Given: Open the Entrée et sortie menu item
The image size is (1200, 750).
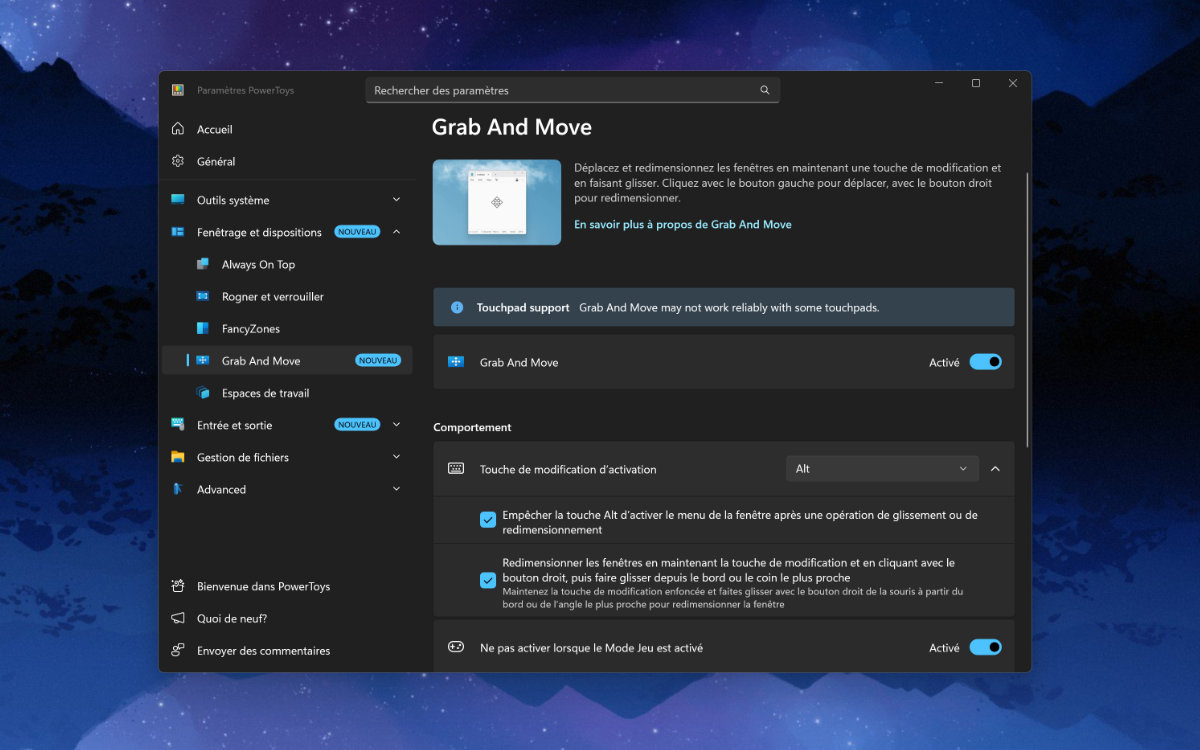Looking at the screenshot, I should pos(234,425).
